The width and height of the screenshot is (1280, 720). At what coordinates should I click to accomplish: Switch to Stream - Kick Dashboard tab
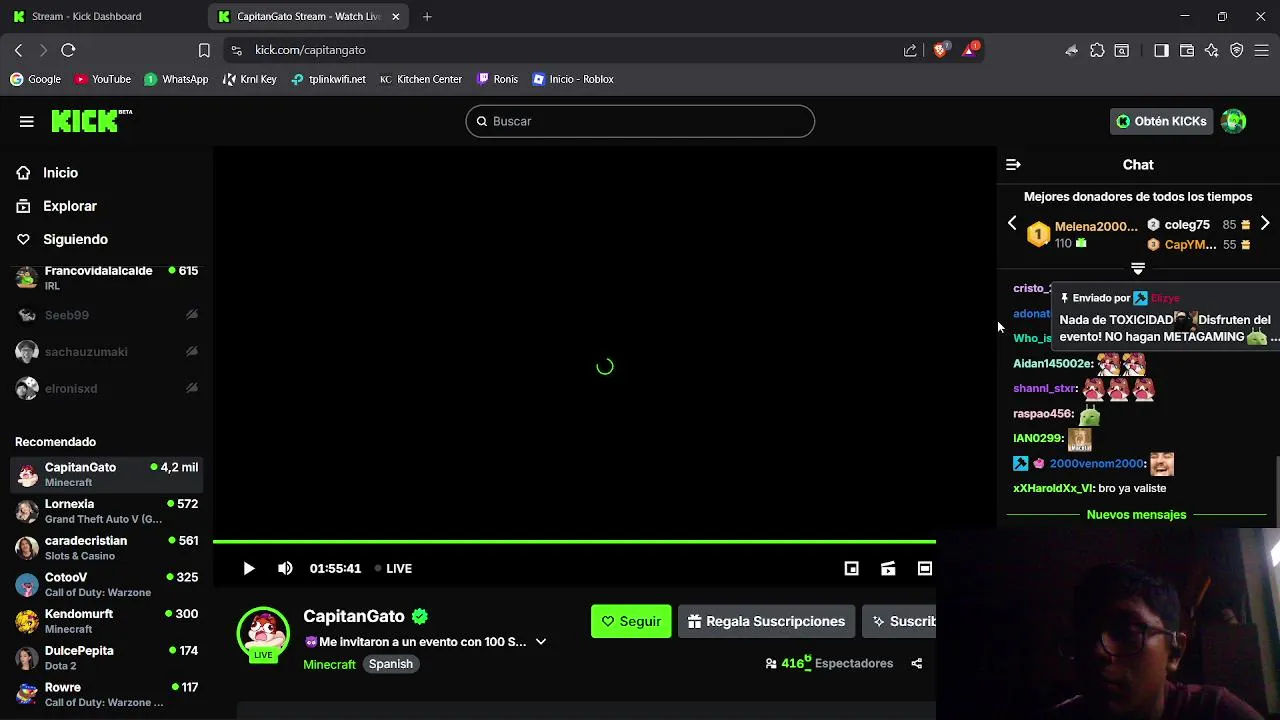click(x=100, y=16)
